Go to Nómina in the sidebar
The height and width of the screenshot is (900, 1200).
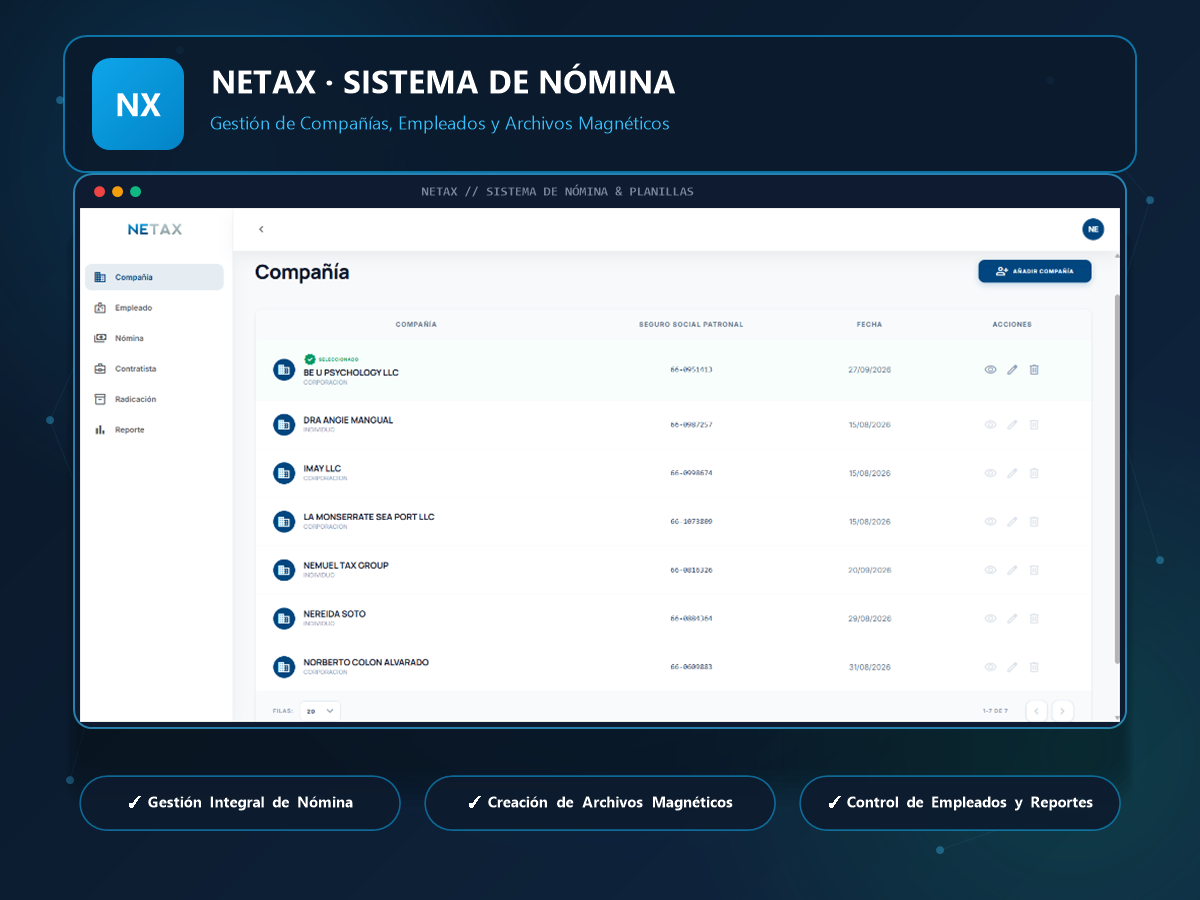click(155, 338)
